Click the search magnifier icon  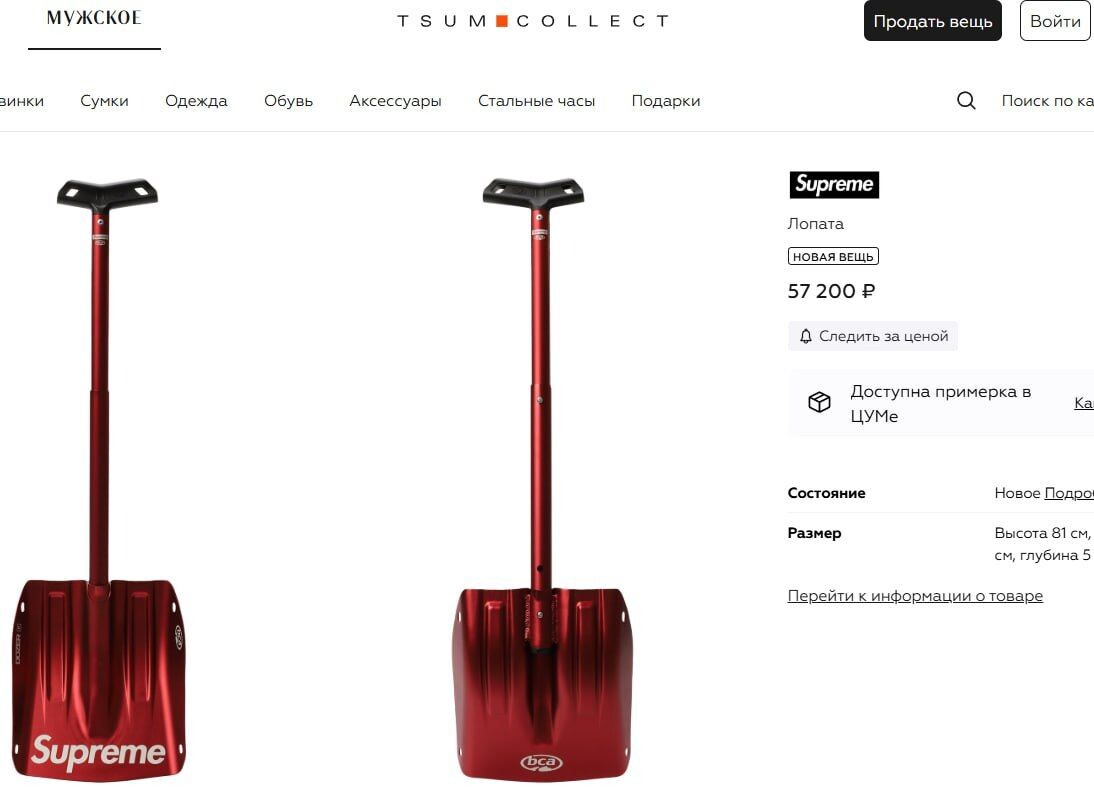point(966,100)
